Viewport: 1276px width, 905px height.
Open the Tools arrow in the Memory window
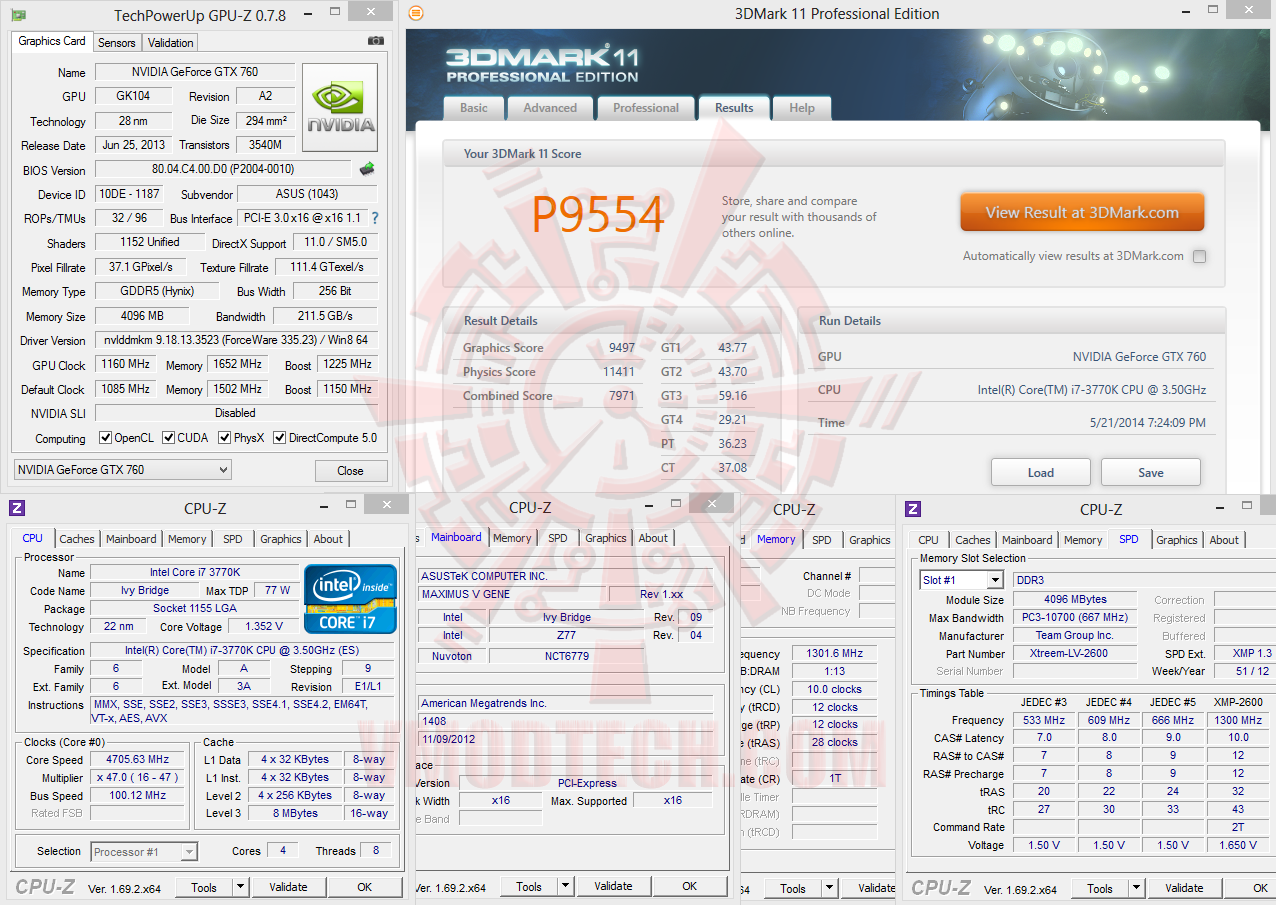829,888
